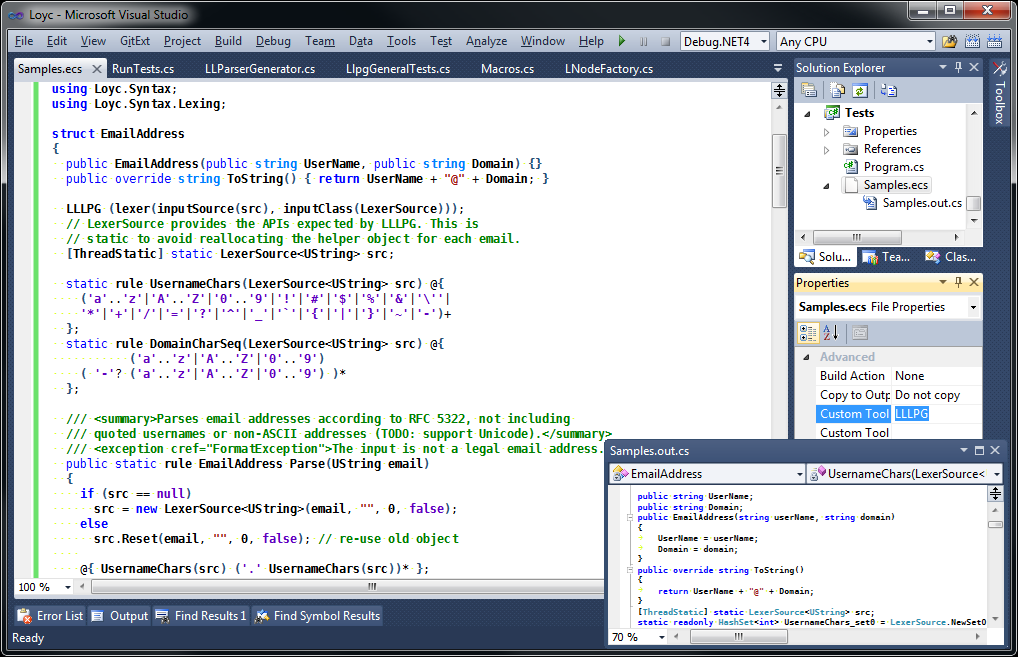Pin the Solution Explorer panel
This screenshot has height=657, width=1018.
[958, 67]
